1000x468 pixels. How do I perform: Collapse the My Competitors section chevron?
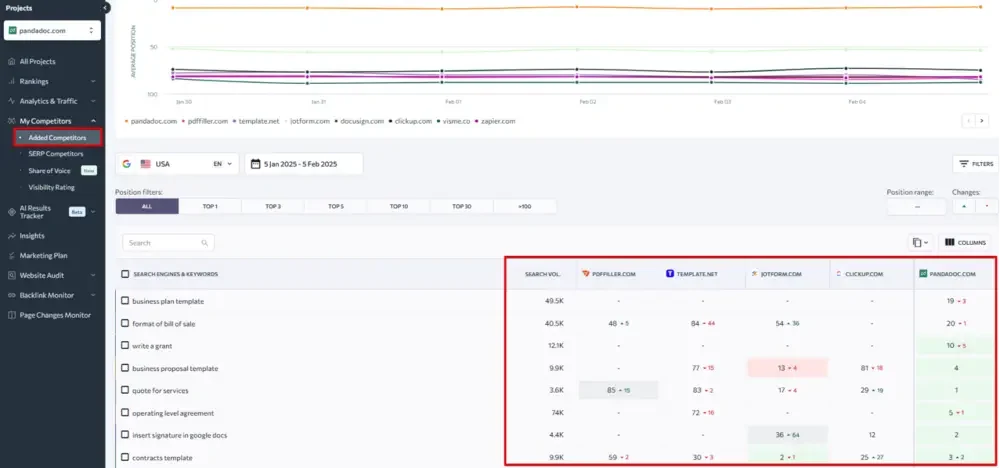[x=93, y=121]
